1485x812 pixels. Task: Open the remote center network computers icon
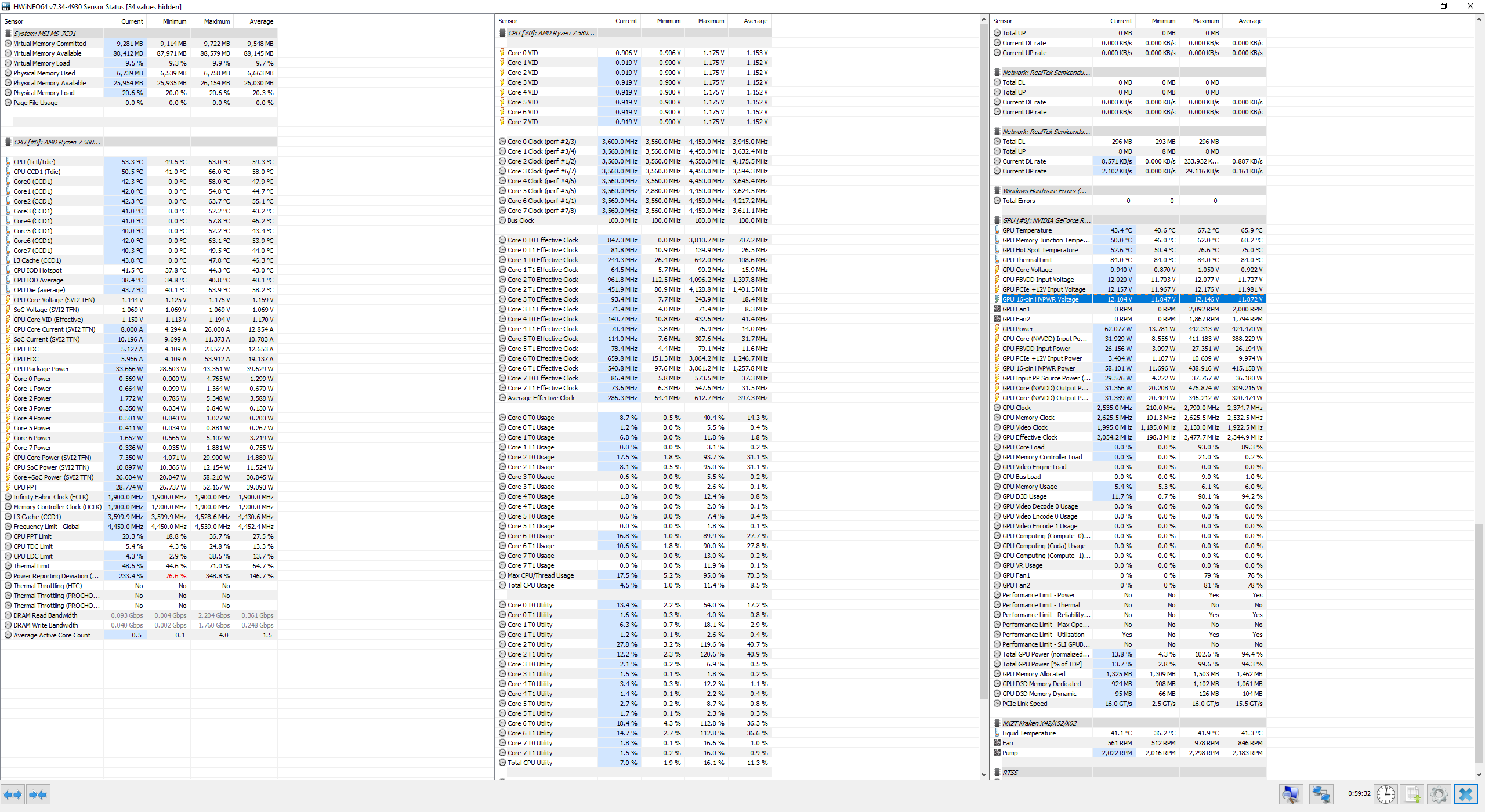1321,794
